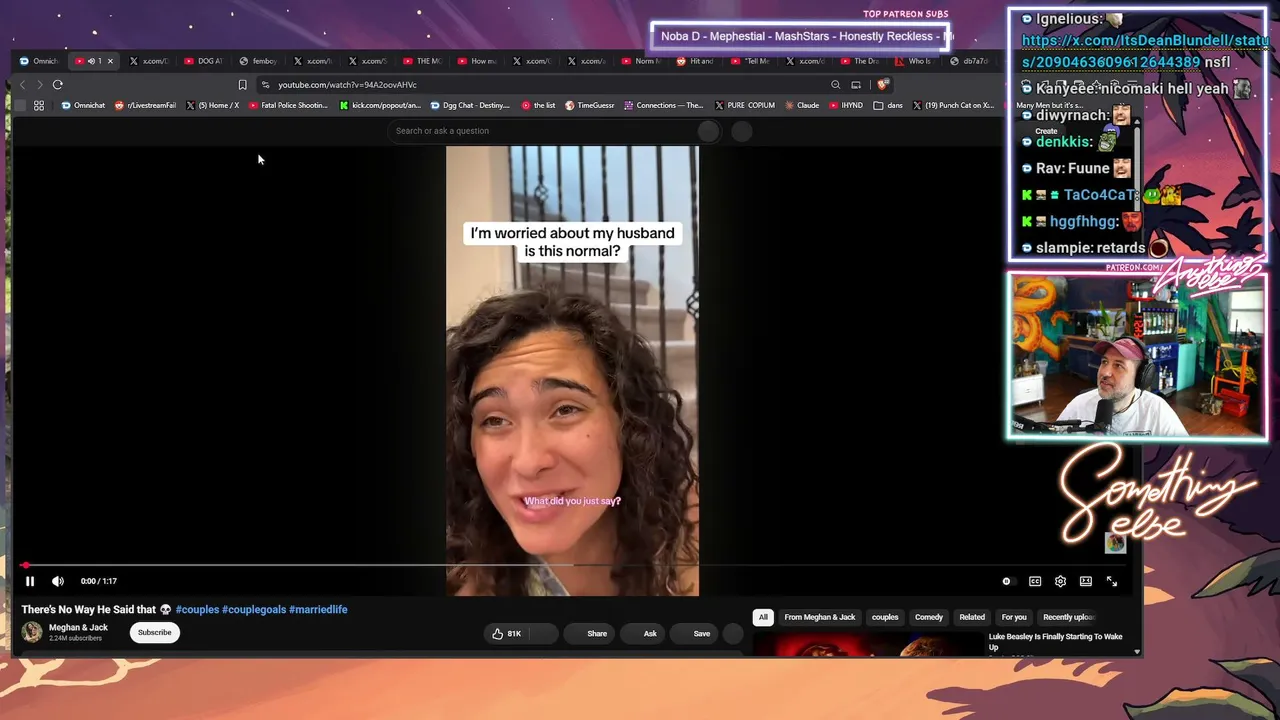This screenshot has height=720, width=1280.
Task: Switch to the The Dra tab
Action: [860, 61]
